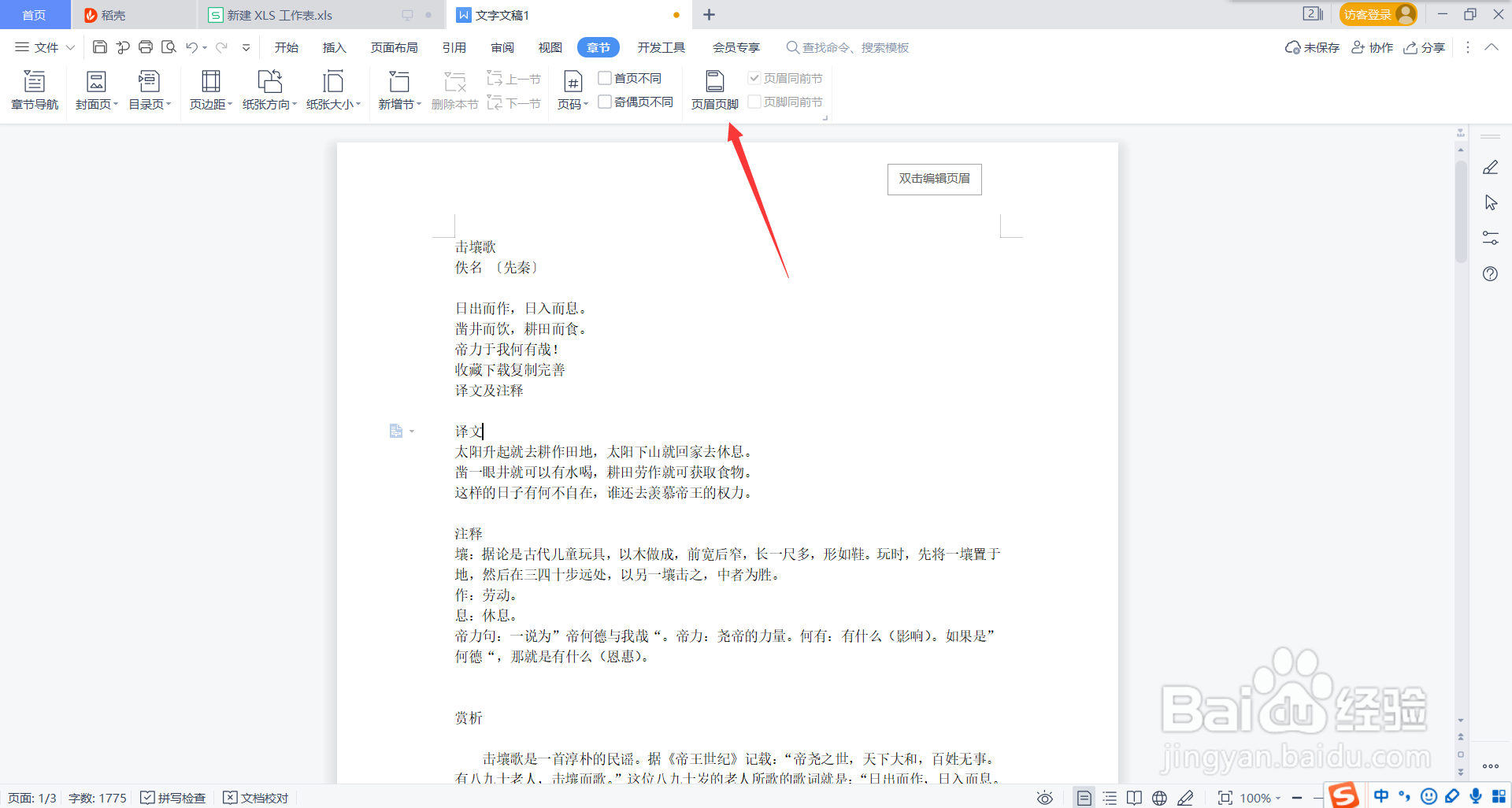
Task: Toggle 拼写检查 in status bar
Action: (x=173, y=798)
